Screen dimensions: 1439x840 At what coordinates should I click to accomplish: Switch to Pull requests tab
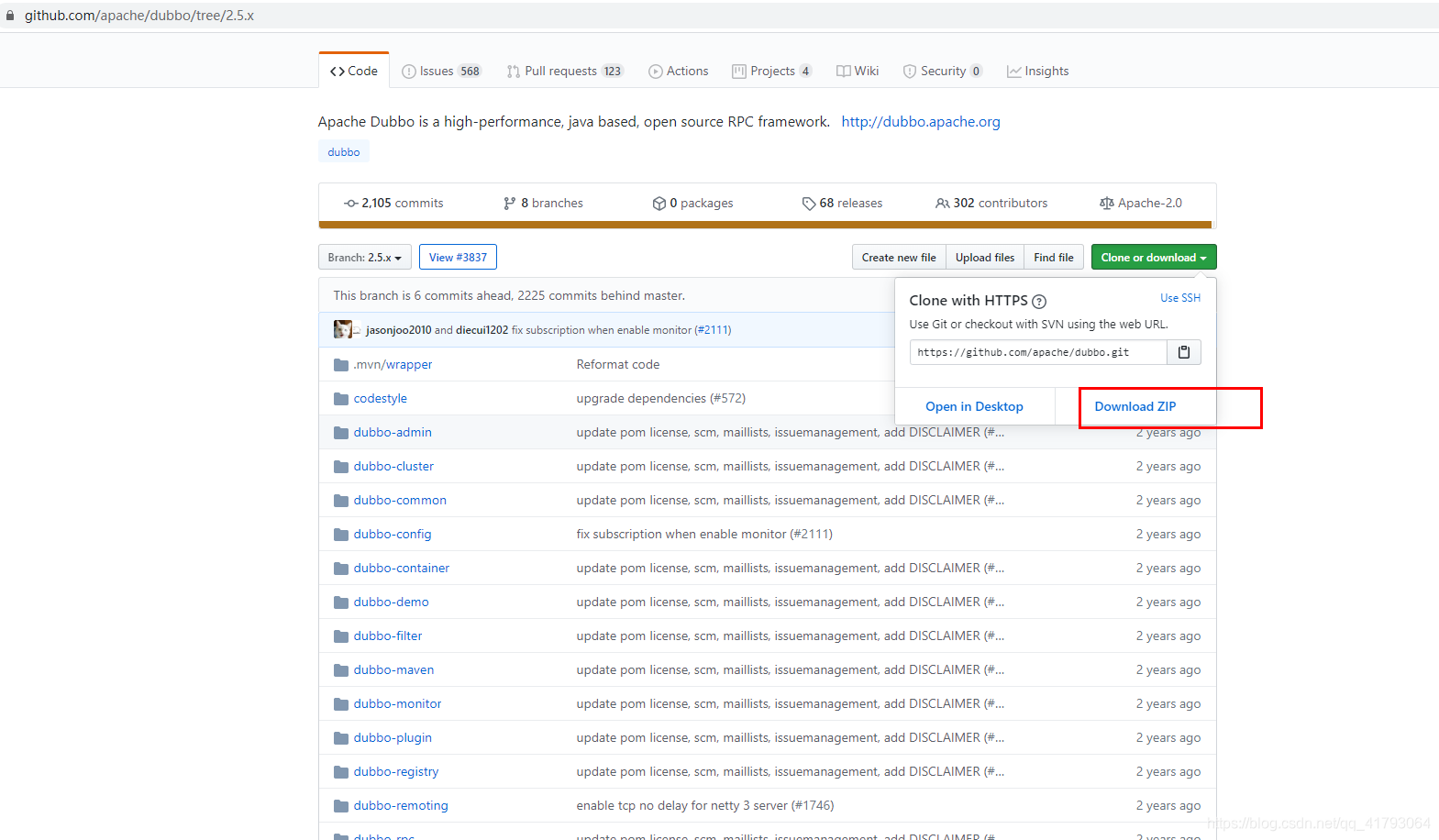coord(564,71)
